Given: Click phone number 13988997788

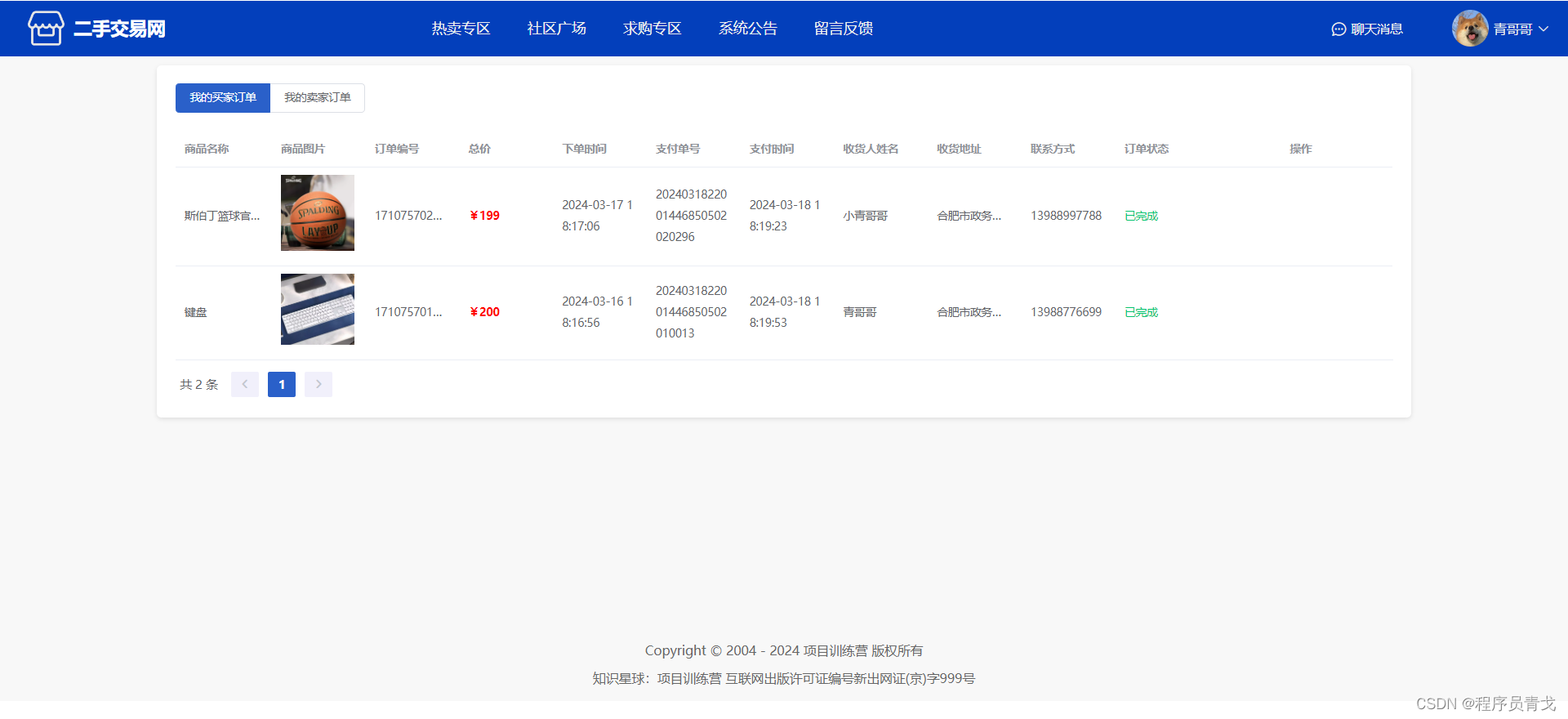Looking at the screenshot, I should click(1066, 216).
